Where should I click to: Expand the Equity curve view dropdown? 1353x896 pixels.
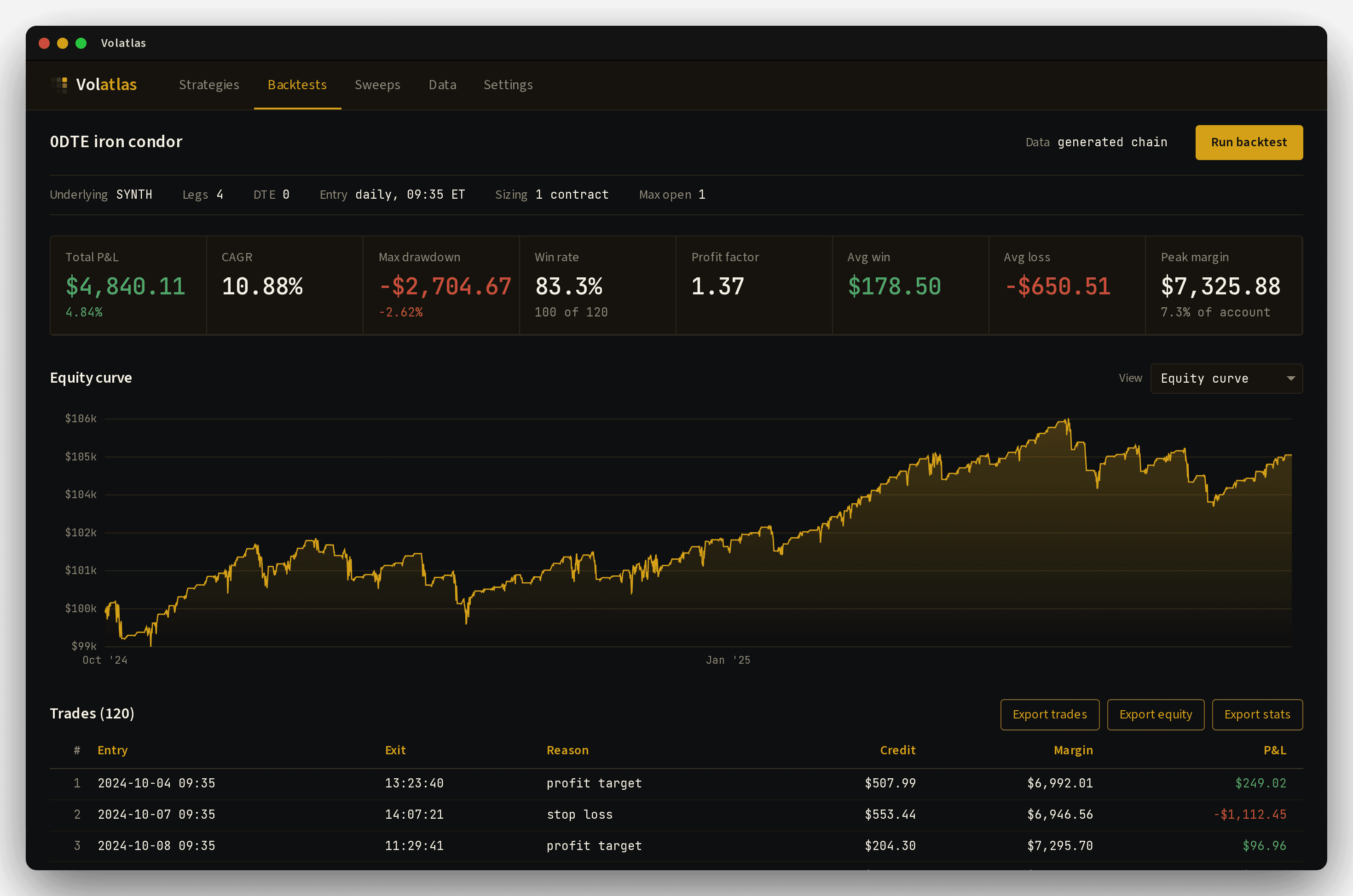tap(1226, 378)
